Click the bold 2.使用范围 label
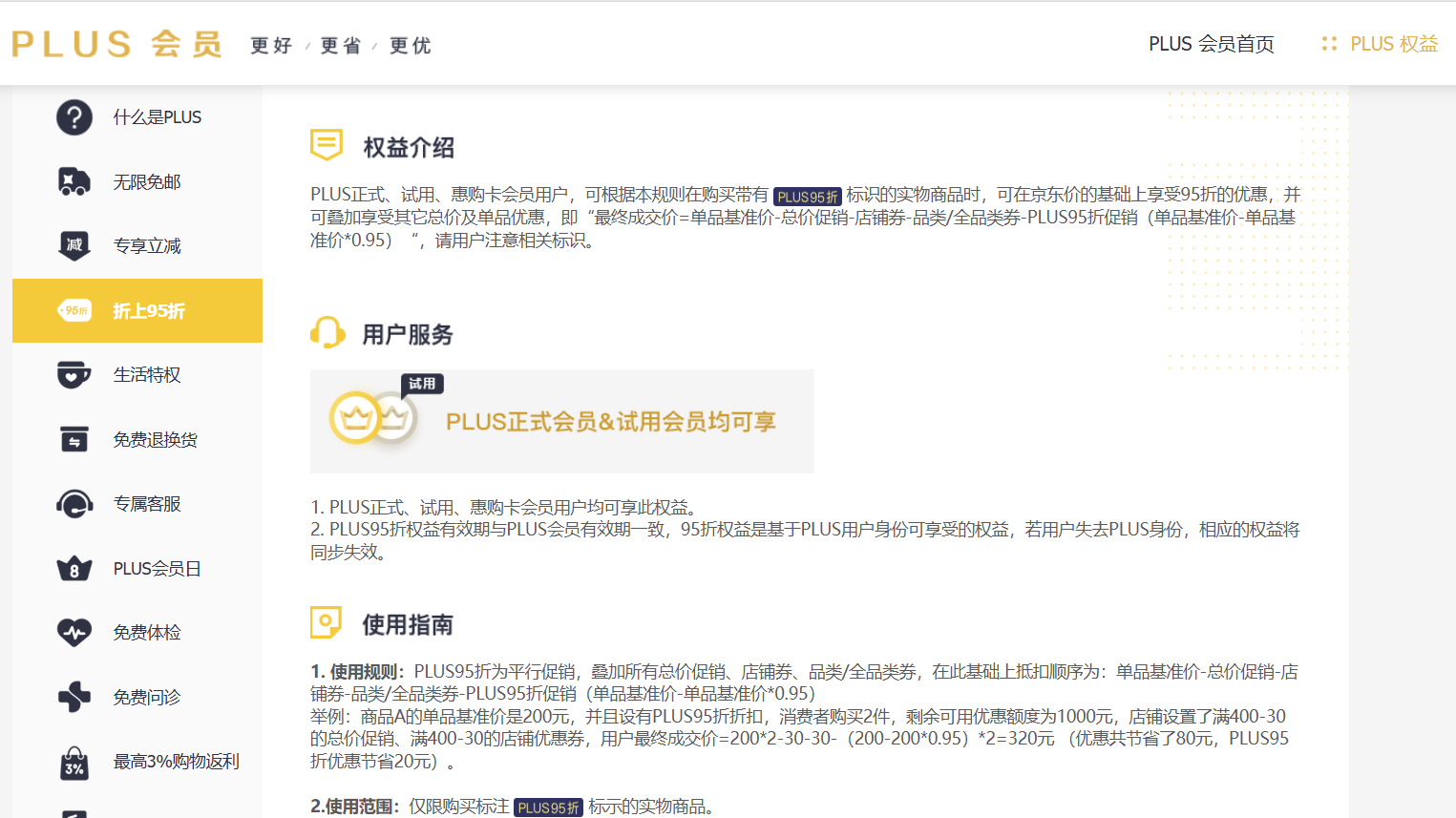 click(x=356, y=808)
